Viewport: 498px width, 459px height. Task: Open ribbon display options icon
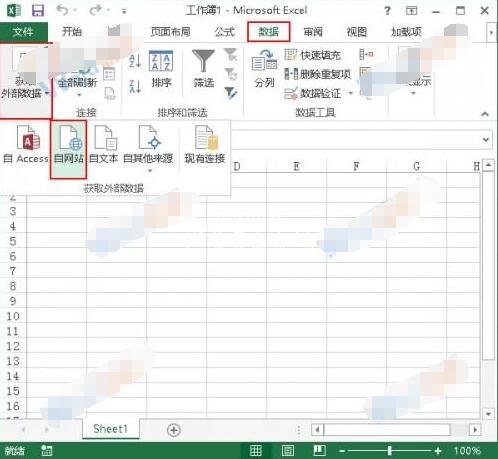tap(411, 11)
